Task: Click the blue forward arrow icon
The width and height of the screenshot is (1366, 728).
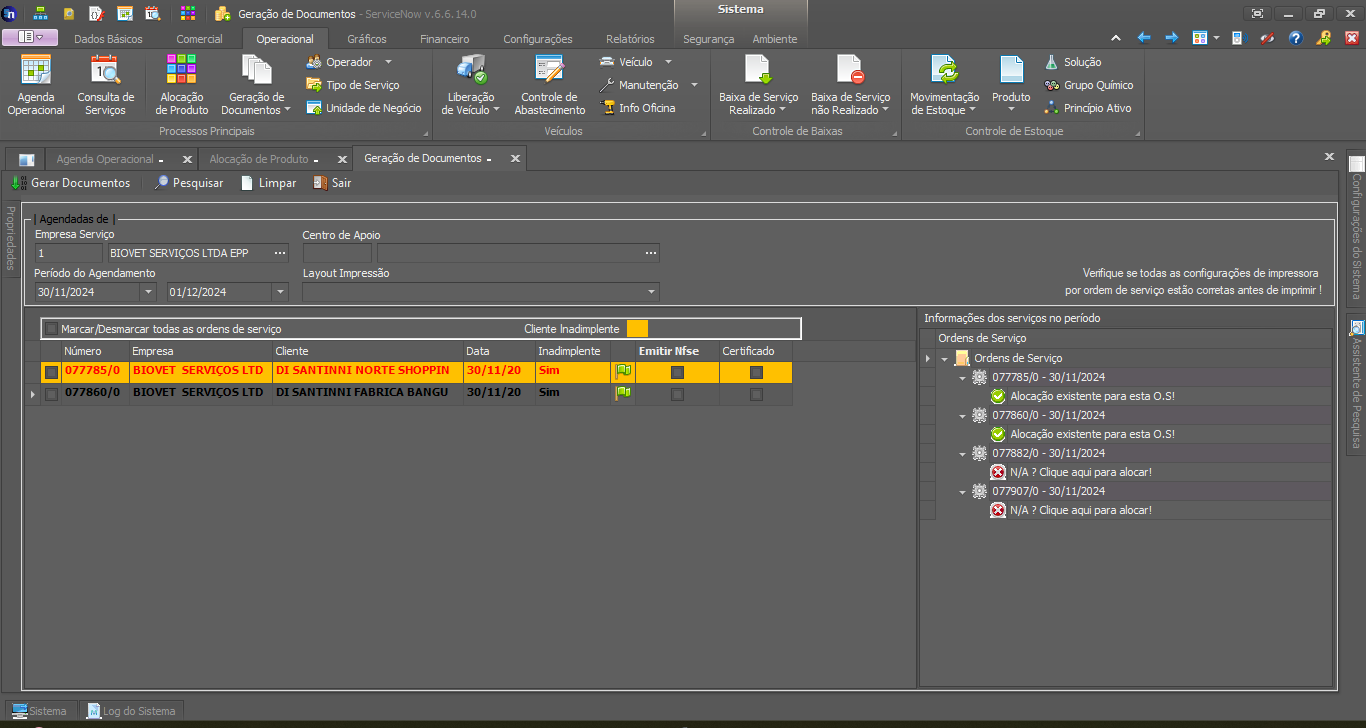Action: 1171,38
